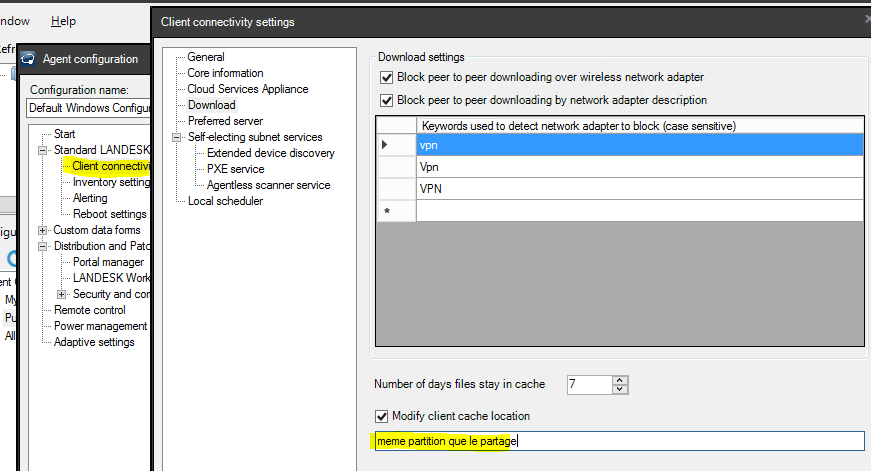Collapse the Self-electing subnet services node

(177, 137)
